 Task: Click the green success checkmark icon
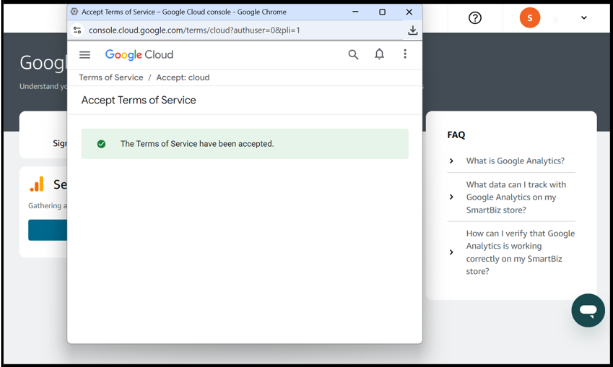pos(101,144)
